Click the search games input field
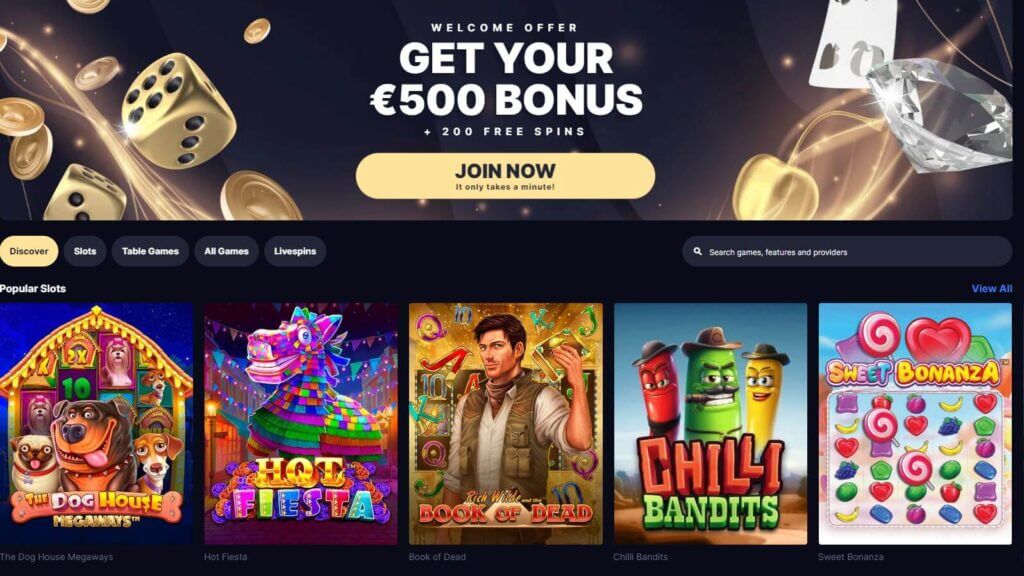The image size is (1024, 576). (847, 251)
